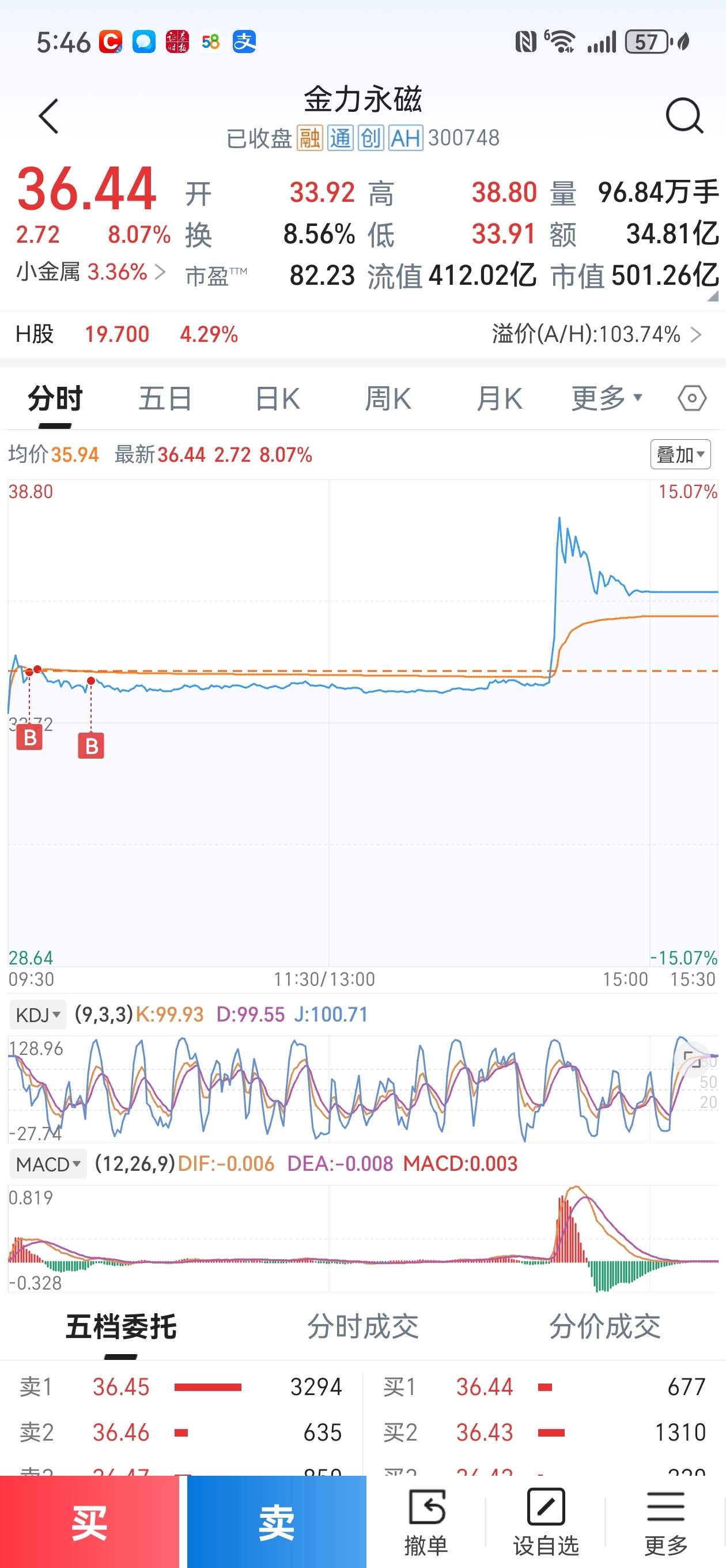Image resolution: width=726 pixels, height=1568 pixels.
Task: Open the KDJ indicator dropdown
Action: [37, 1015]
